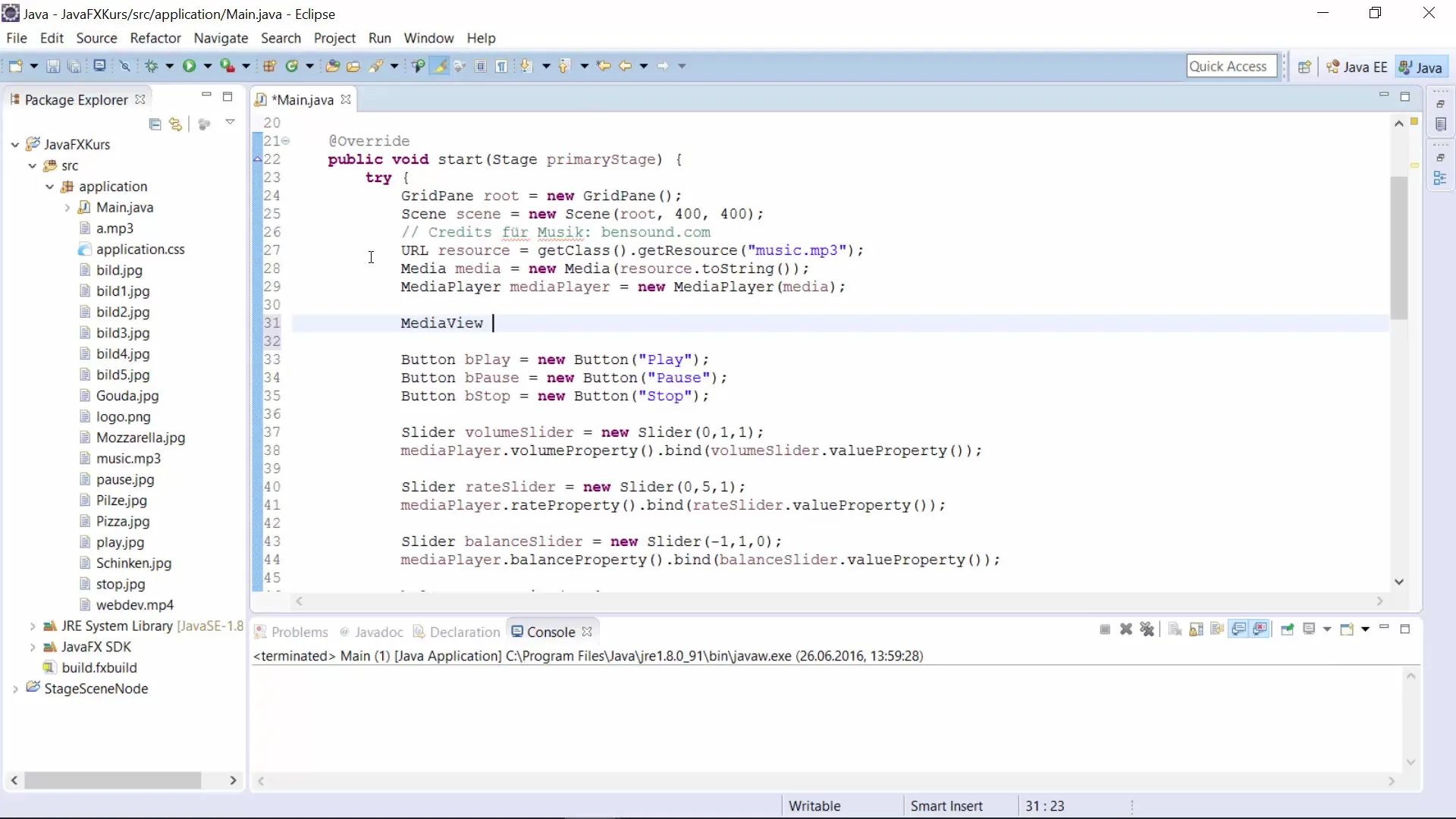Toggle Link with Editor in Package Explorer

pos(176,124)
